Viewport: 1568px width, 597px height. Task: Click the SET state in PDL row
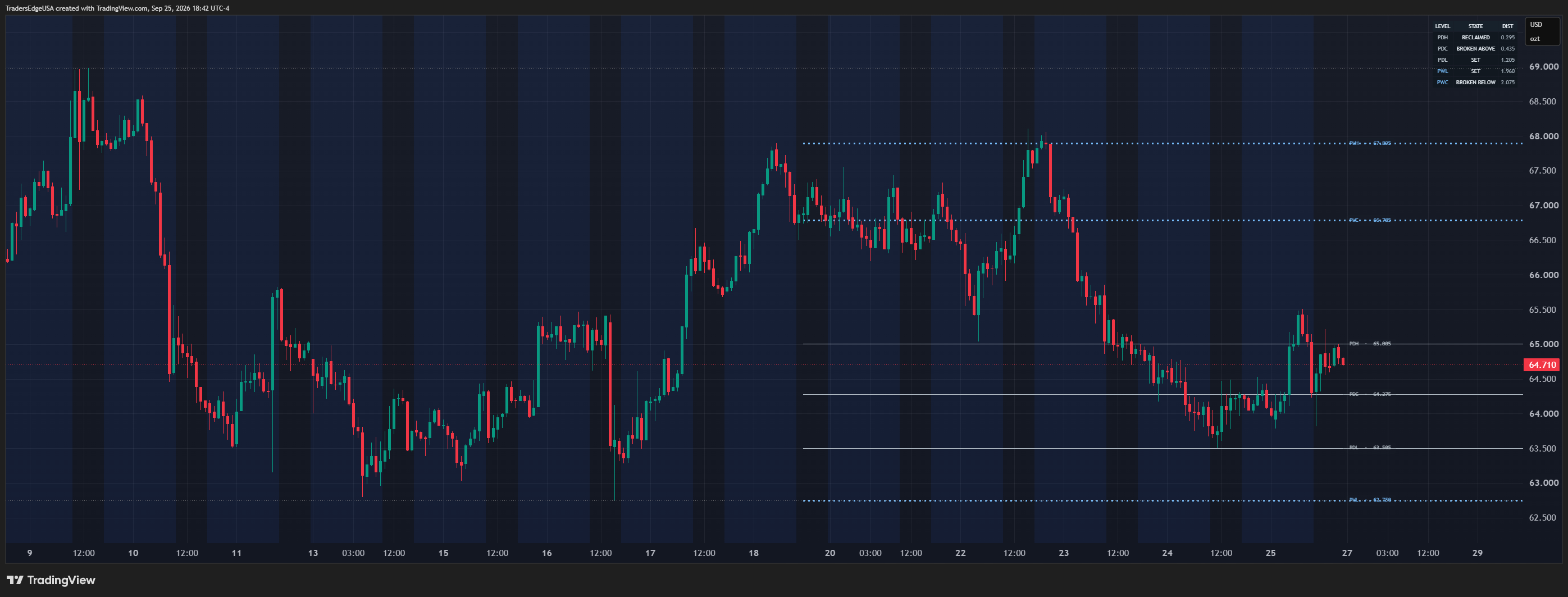coord(1475,60)
